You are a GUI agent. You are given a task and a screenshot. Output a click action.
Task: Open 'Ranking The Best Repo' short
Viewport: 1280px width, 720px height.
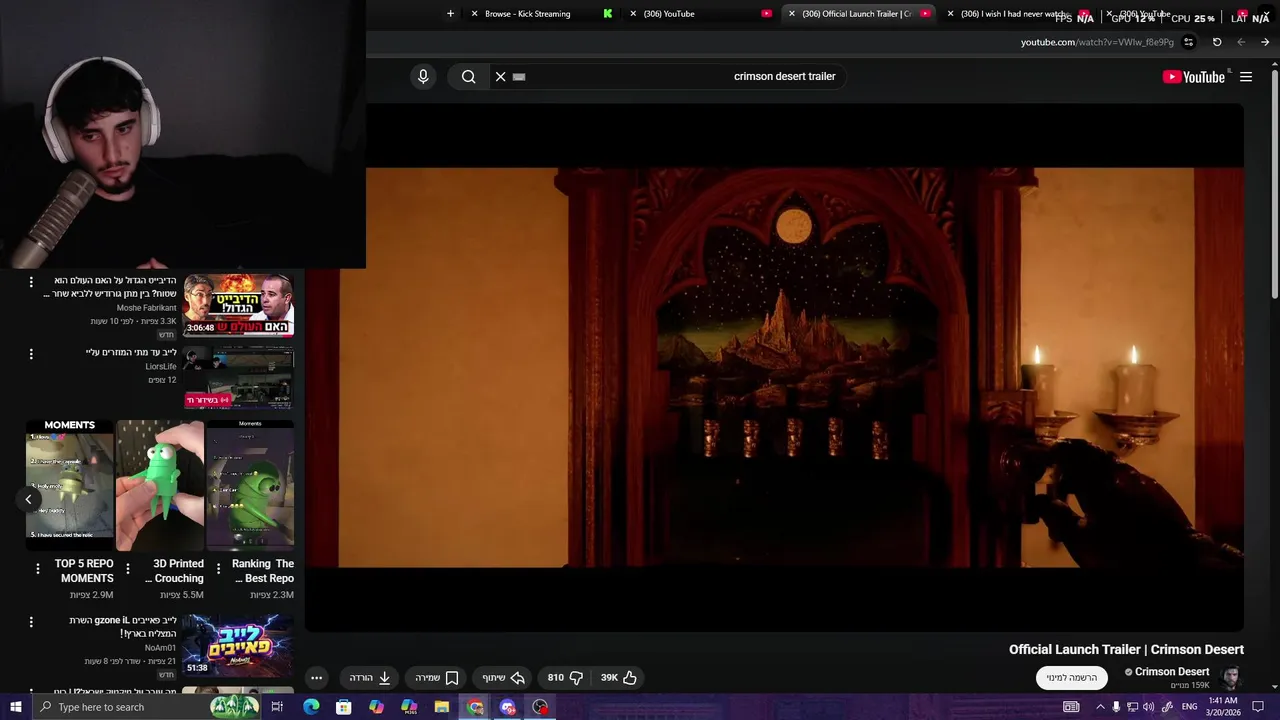click(250, 485)
